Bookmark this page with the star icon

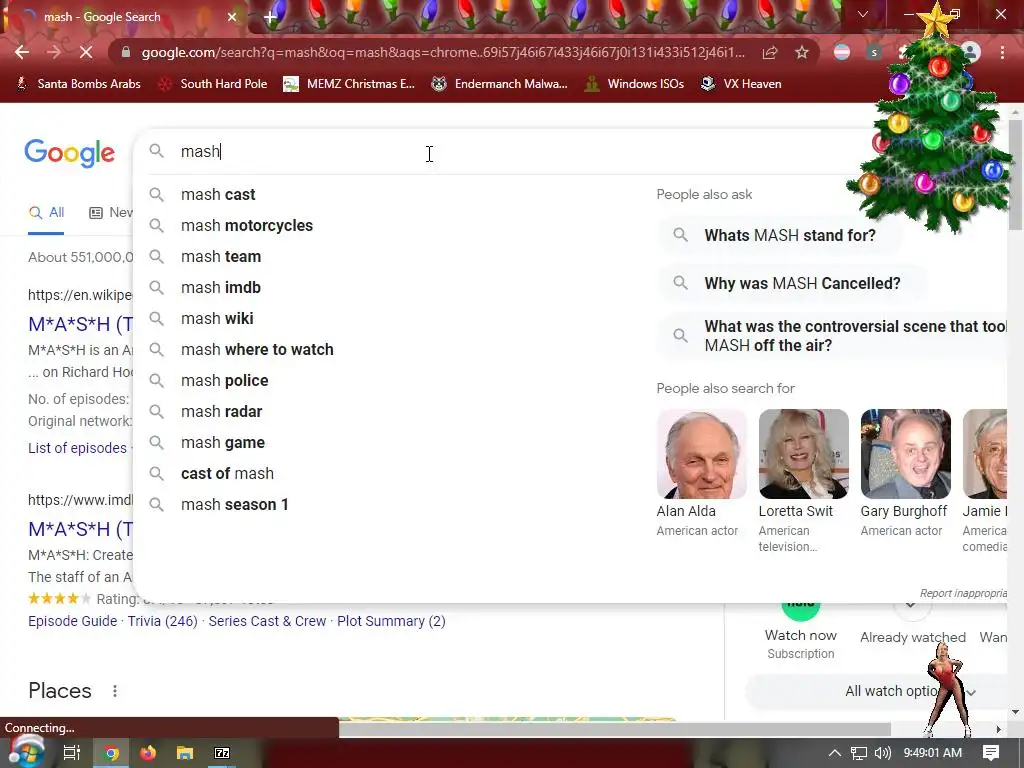point(801,52)
